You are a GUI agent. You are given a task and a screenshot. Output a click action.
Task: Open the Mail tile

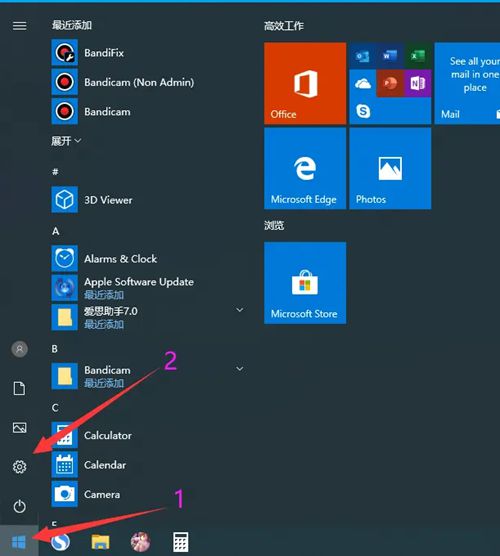tap(467, 83)
